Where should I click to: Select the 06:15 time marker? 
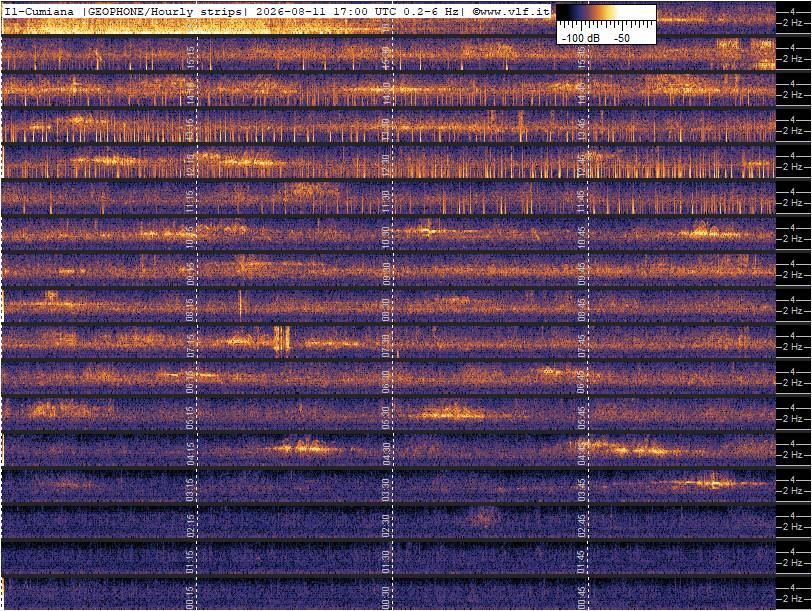click(x=190, y=382)
